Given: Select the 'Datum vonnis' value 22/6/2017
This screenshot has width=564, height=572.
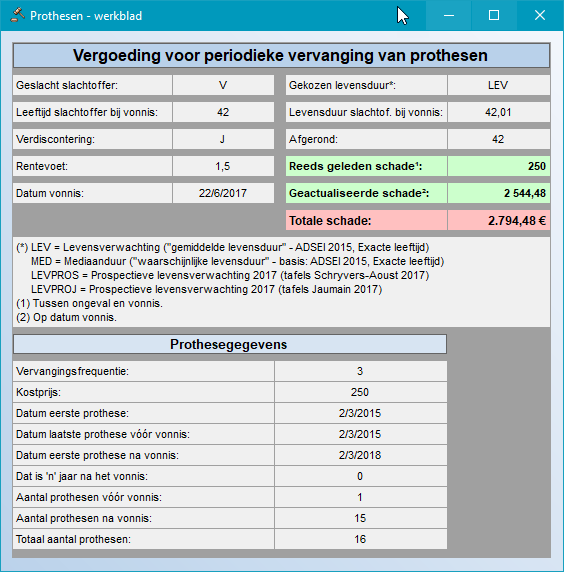Looking at the screenshot, I should (223, 193).
